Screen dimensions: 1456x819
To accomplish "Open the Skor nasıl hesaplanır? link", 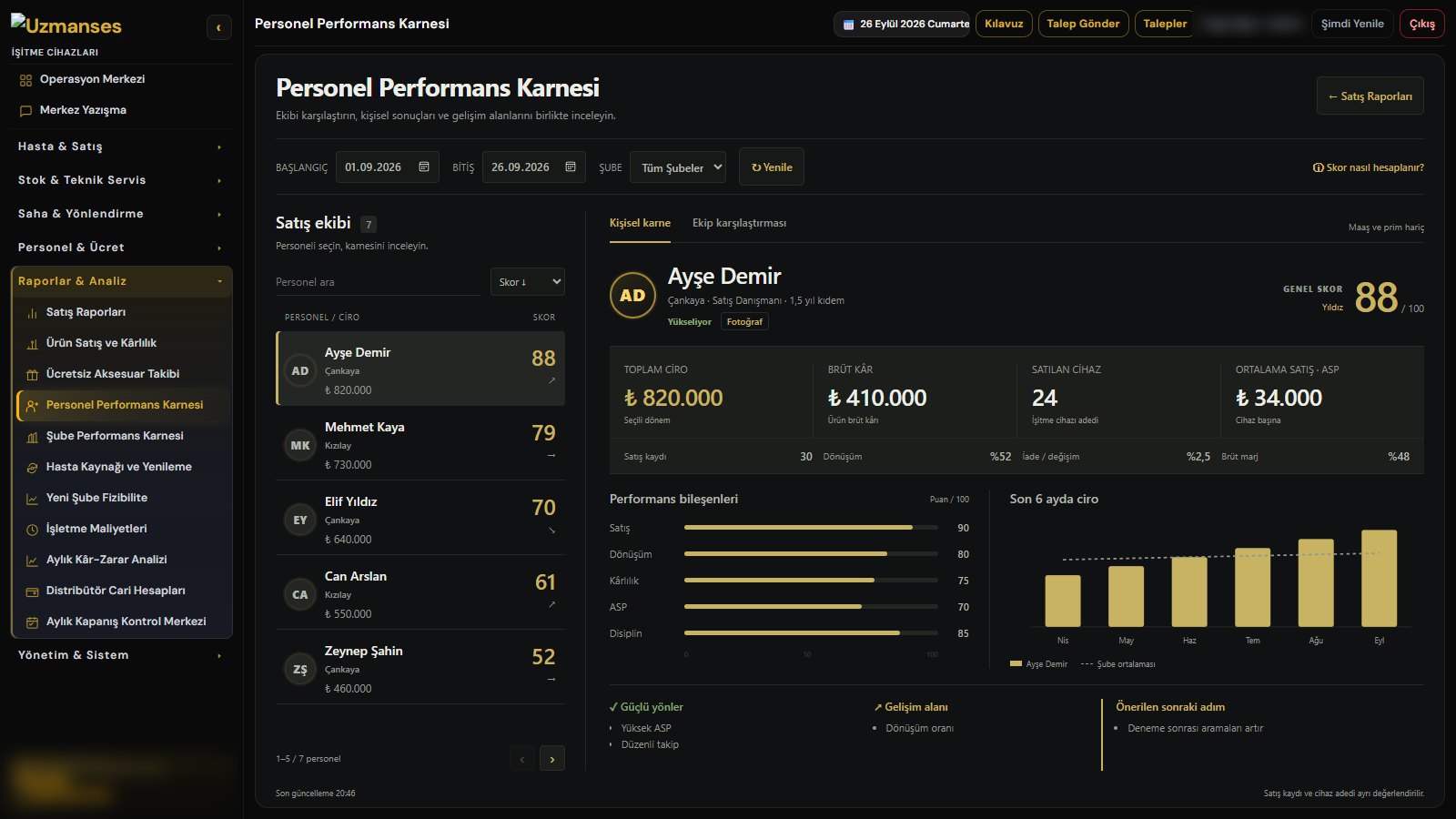I will (1368, 167).
